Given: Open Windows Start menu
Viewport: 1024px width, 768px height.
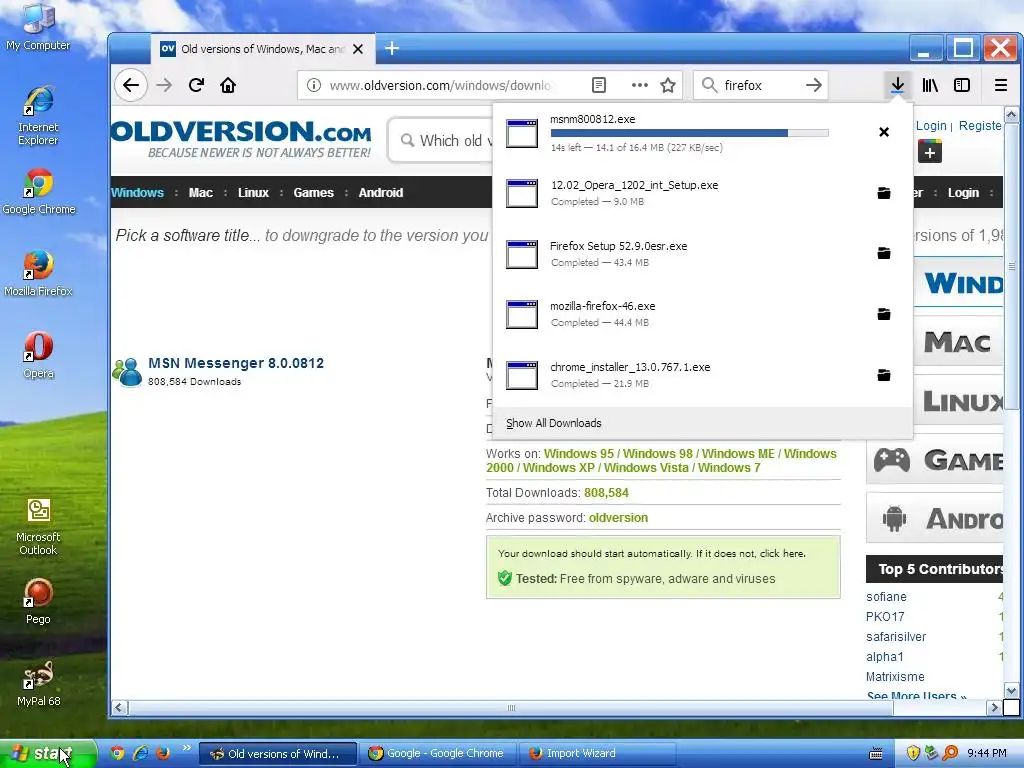Looking at the screenshot, I should pyautogui.click(x=48, y=754).
